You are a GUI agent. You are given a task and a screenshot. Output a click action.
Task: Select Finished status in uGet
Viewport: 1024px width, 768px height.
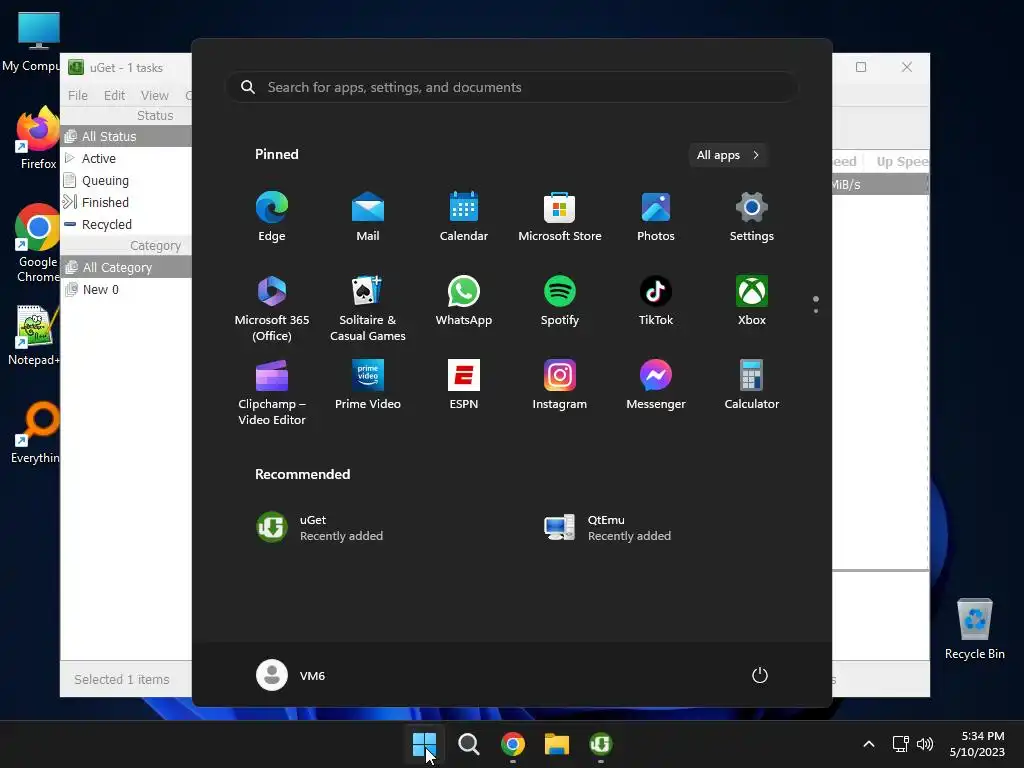click(x=126, y=202)
